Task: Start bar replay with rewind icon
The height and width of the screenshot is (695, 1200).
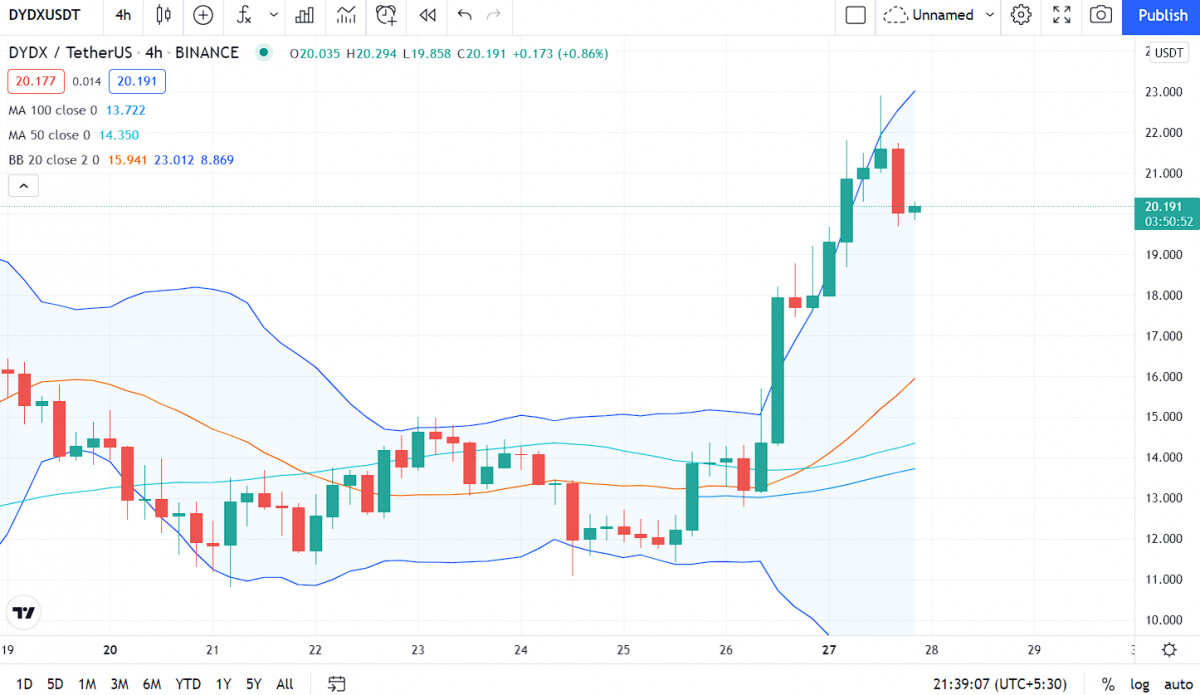Action: click(428, 15)
